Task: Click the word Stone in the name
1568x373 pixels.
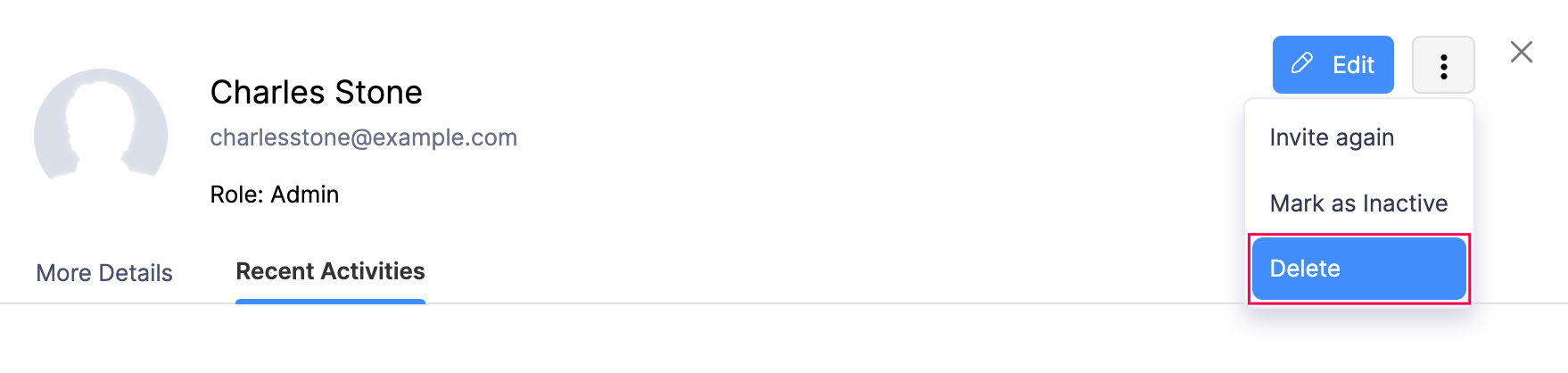Action: 378,92
